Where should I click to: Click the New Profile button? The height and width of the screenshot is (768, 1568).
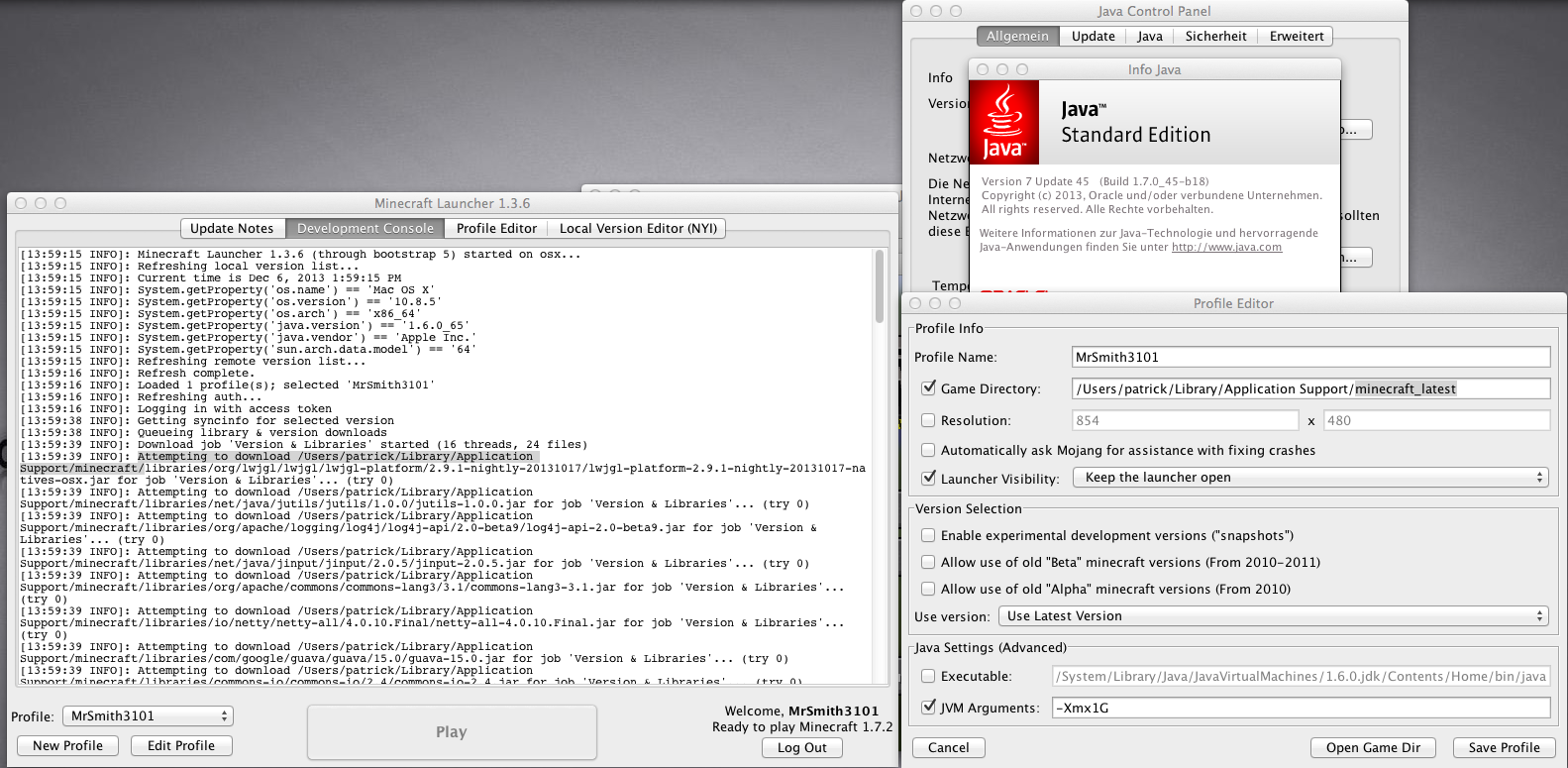click(x=67, y=745)
